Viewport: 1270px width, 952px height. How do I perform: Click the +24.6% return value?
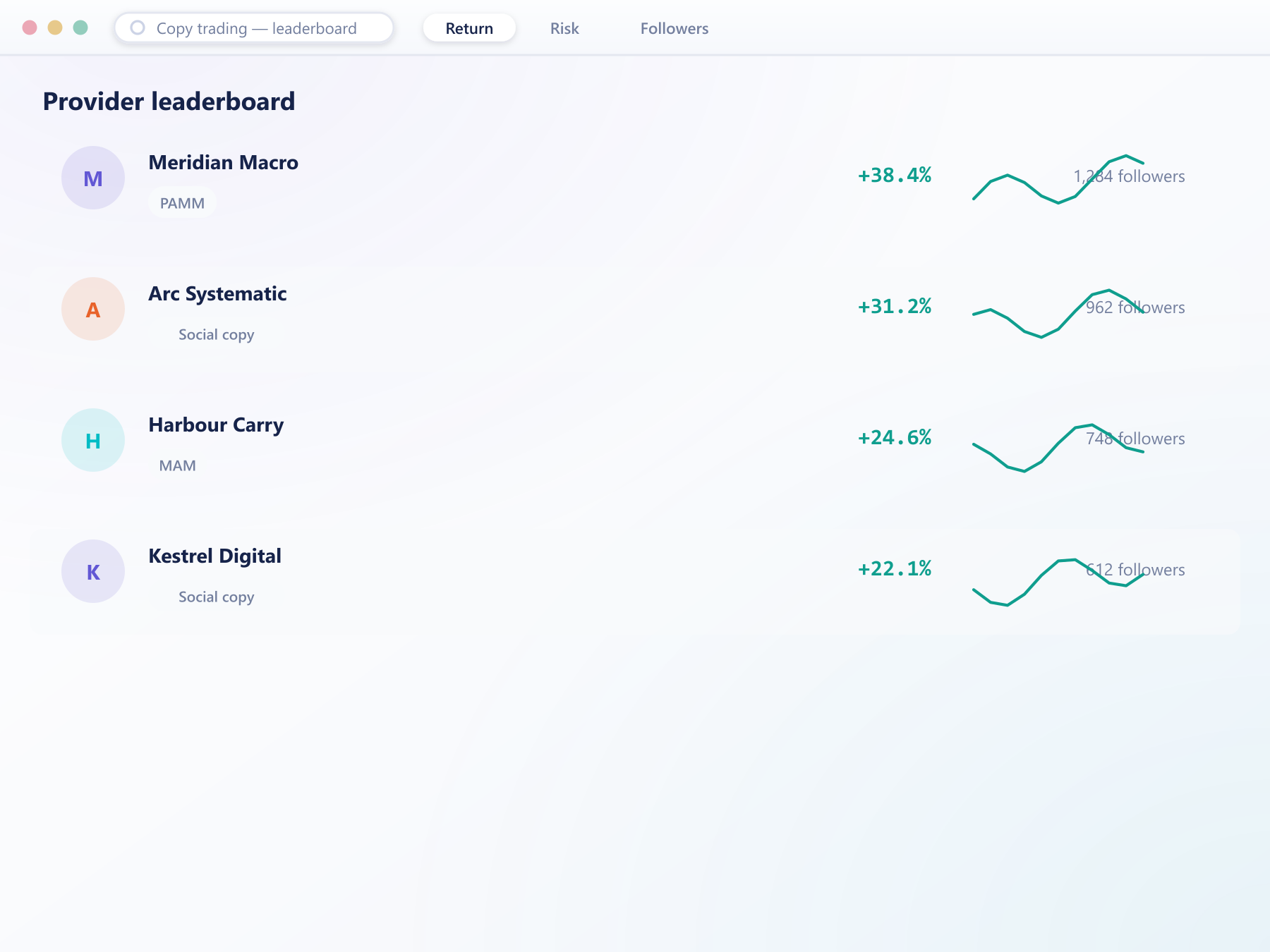tap(895, 437)
